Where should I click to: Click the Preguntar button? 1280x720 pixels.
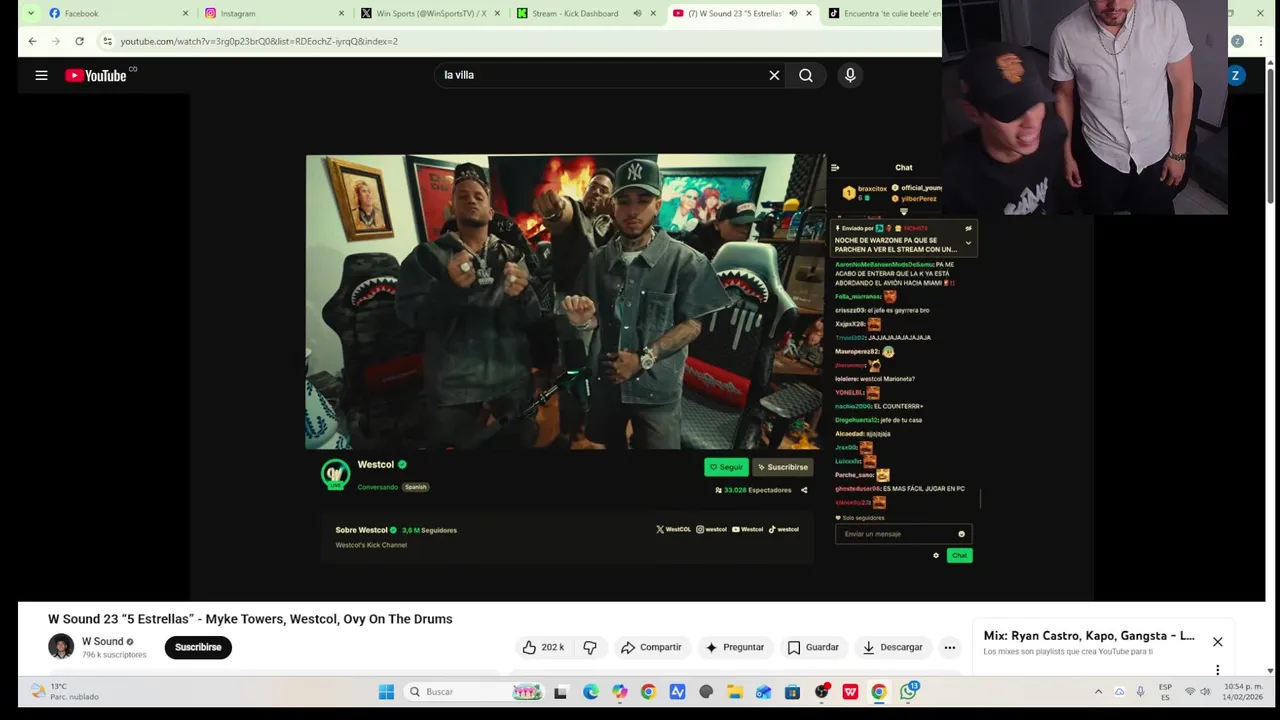(x=734, y=647)
